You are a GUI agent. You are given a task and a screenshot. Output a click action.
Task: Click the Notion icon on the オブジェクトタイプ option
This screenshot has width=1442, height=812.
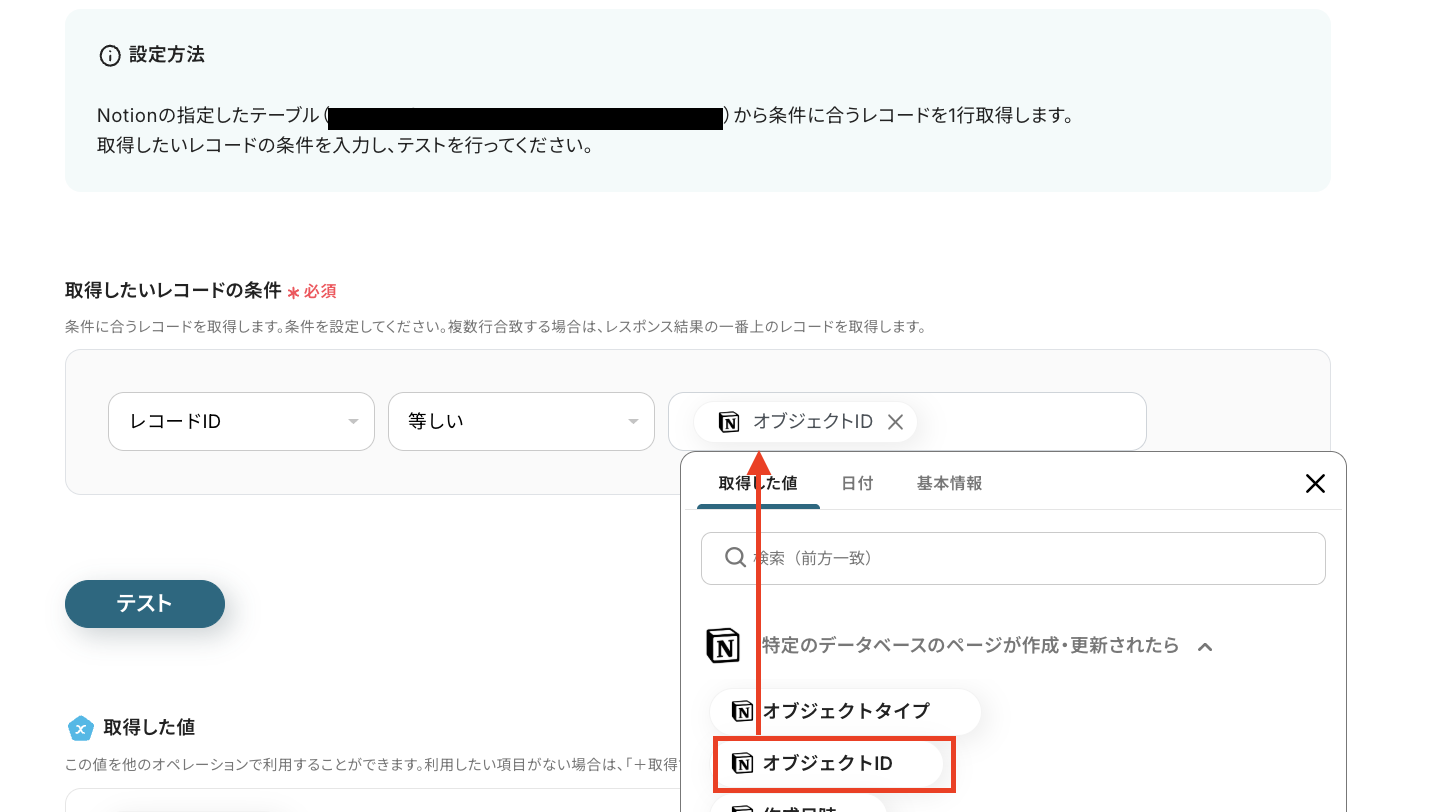point(743,712)
